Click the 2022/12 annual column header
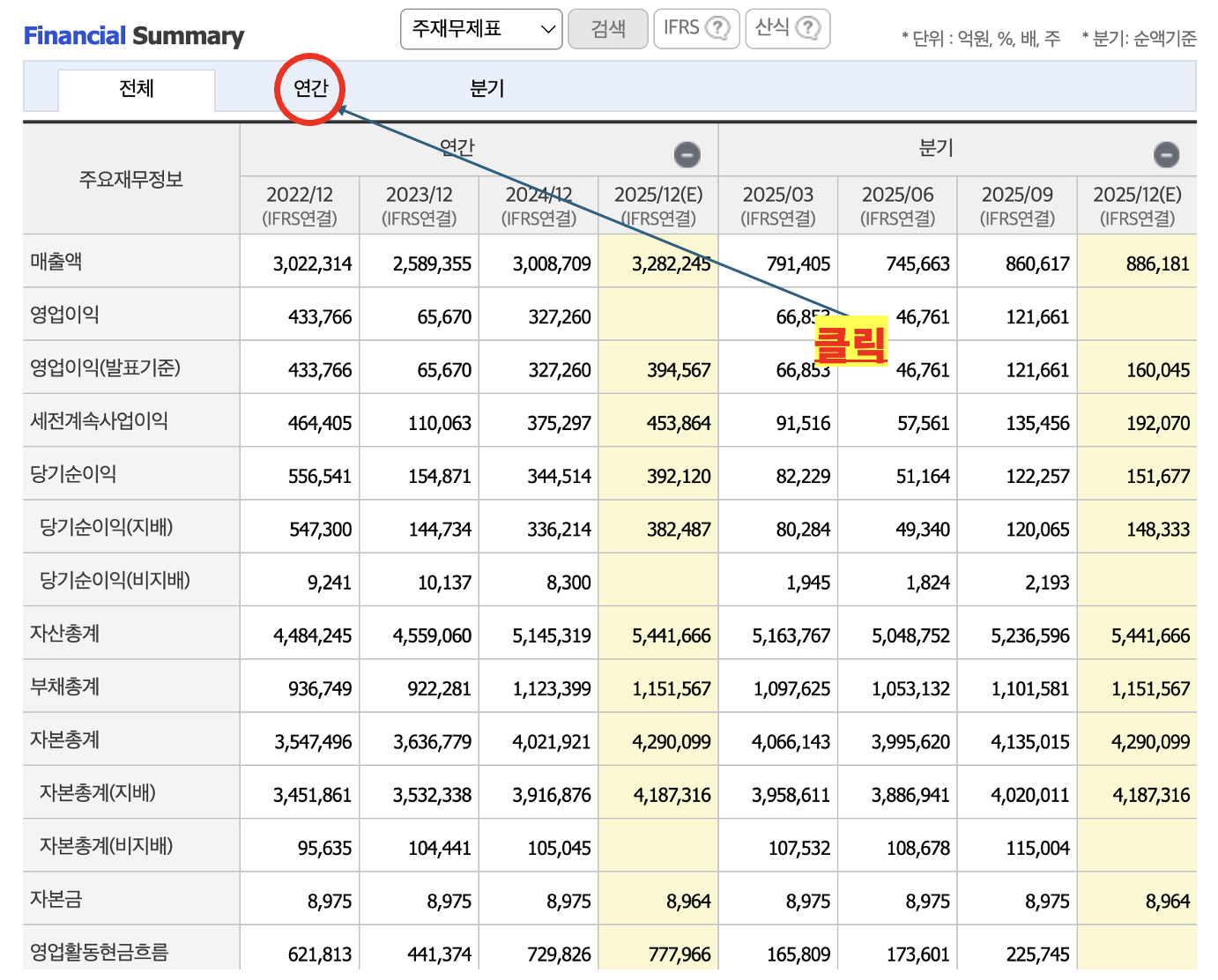This screenshot has width=1218, height=980. (x=300, y=204)
